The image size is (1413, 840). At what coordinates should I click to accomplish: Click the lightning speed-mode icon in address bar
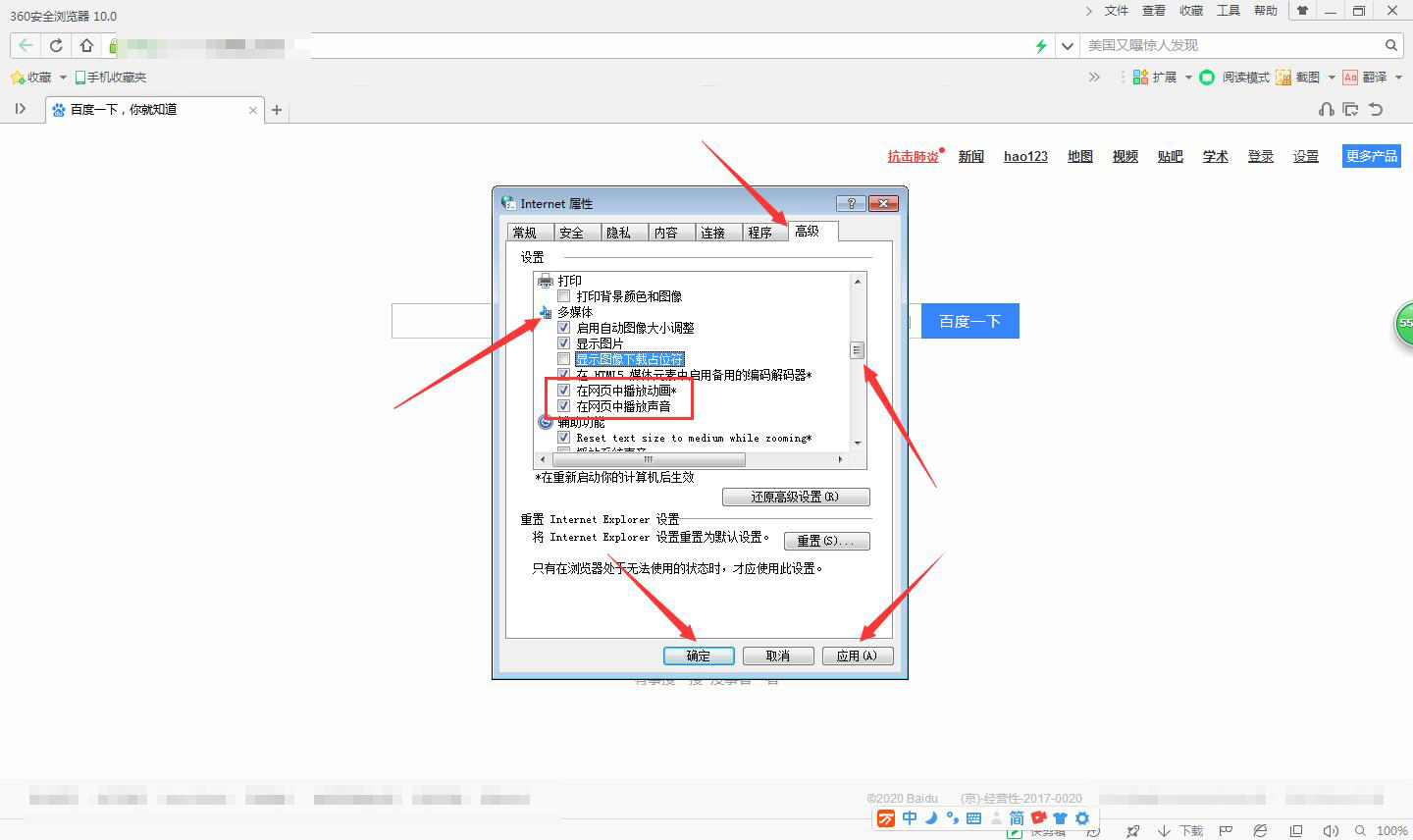1041,45
